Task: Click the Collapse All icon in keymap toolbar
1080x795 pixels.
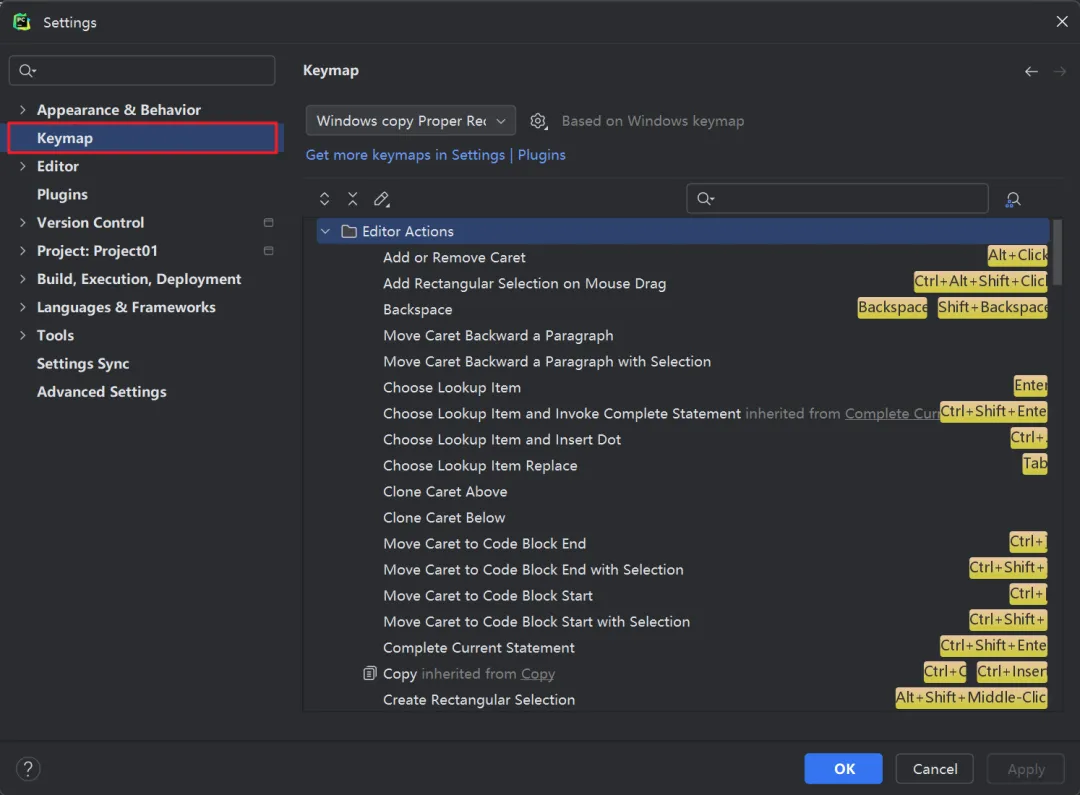Action: [x=352, y=199]
